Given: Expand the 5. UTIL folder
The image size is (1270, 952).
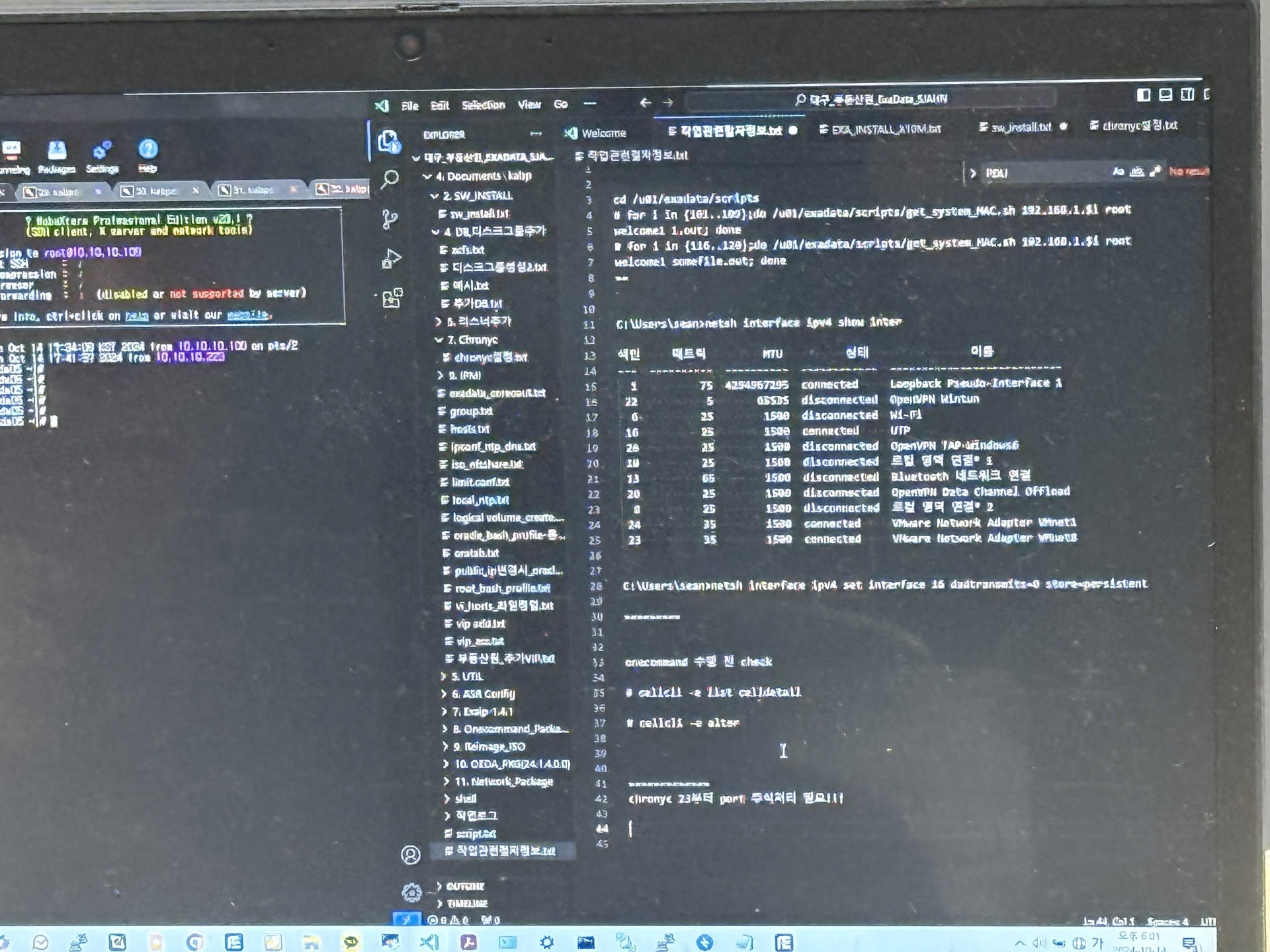Looking at the screenshot, I should tap(467, 676).
